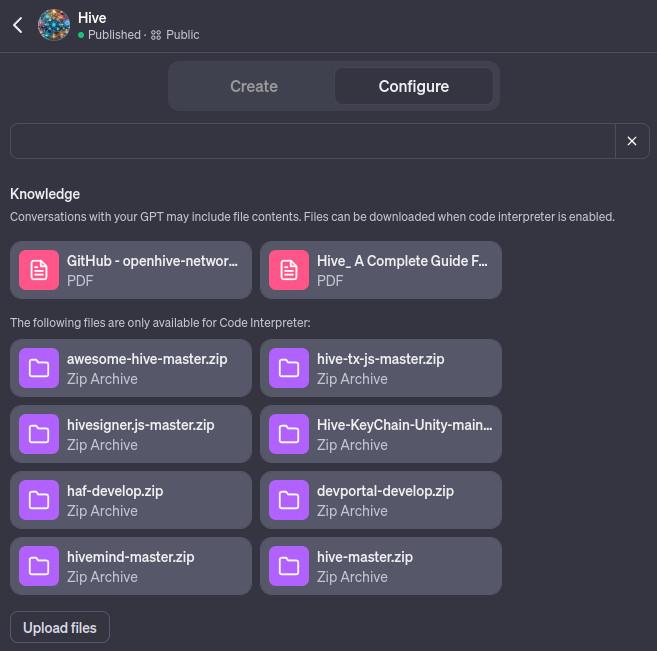
Task: Select 'haf-develop.zip' file name text
Action: point(115,491)
